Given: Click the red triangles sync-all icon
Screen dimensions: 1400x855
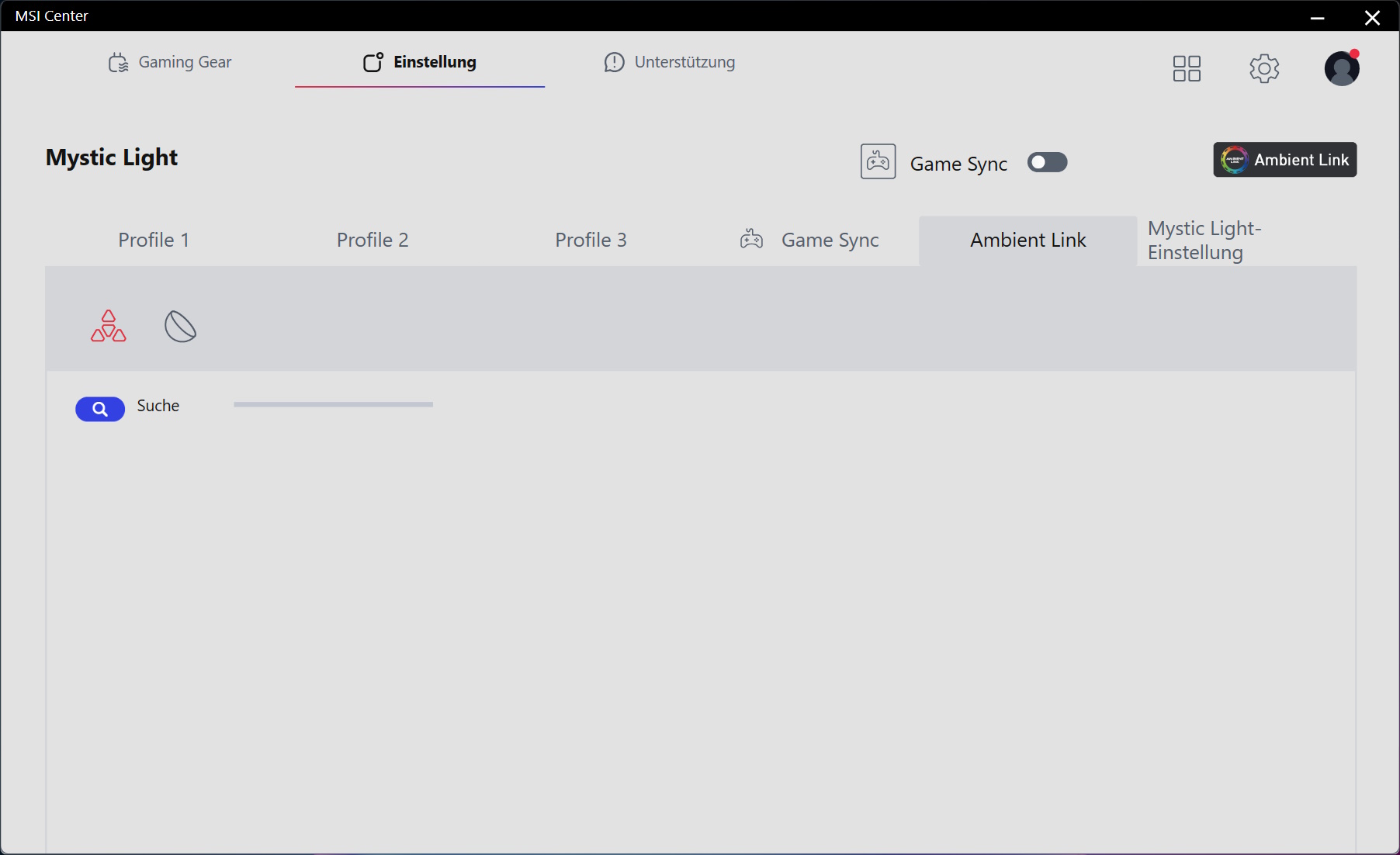Looking at the screenshot, I should (x=109, y=327).
